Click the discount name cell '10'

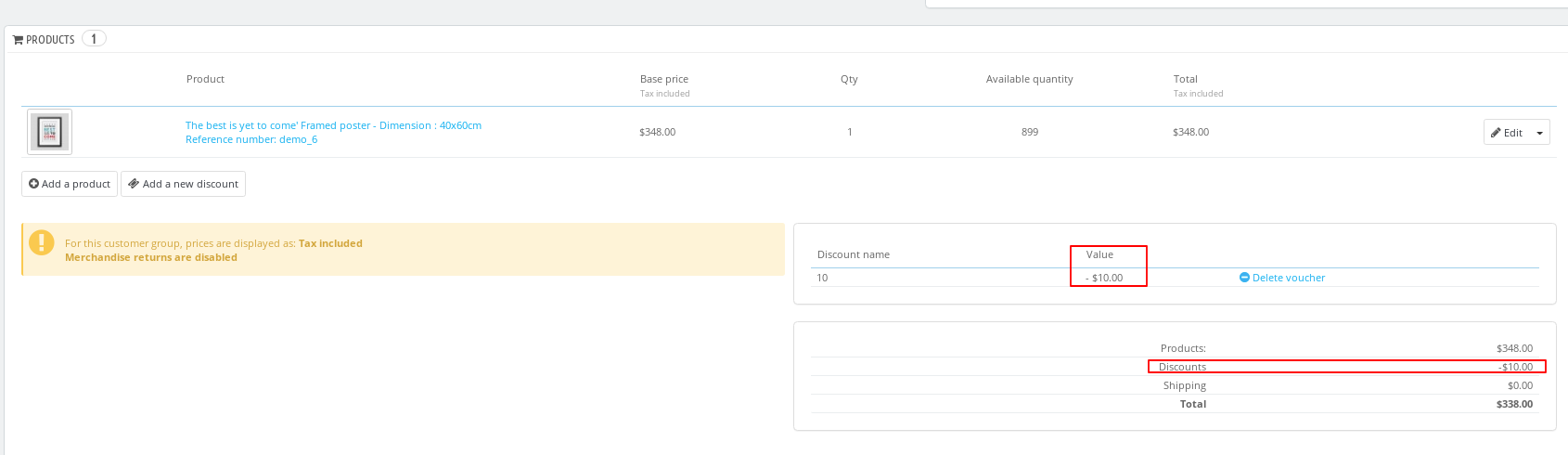coord(822,278)
